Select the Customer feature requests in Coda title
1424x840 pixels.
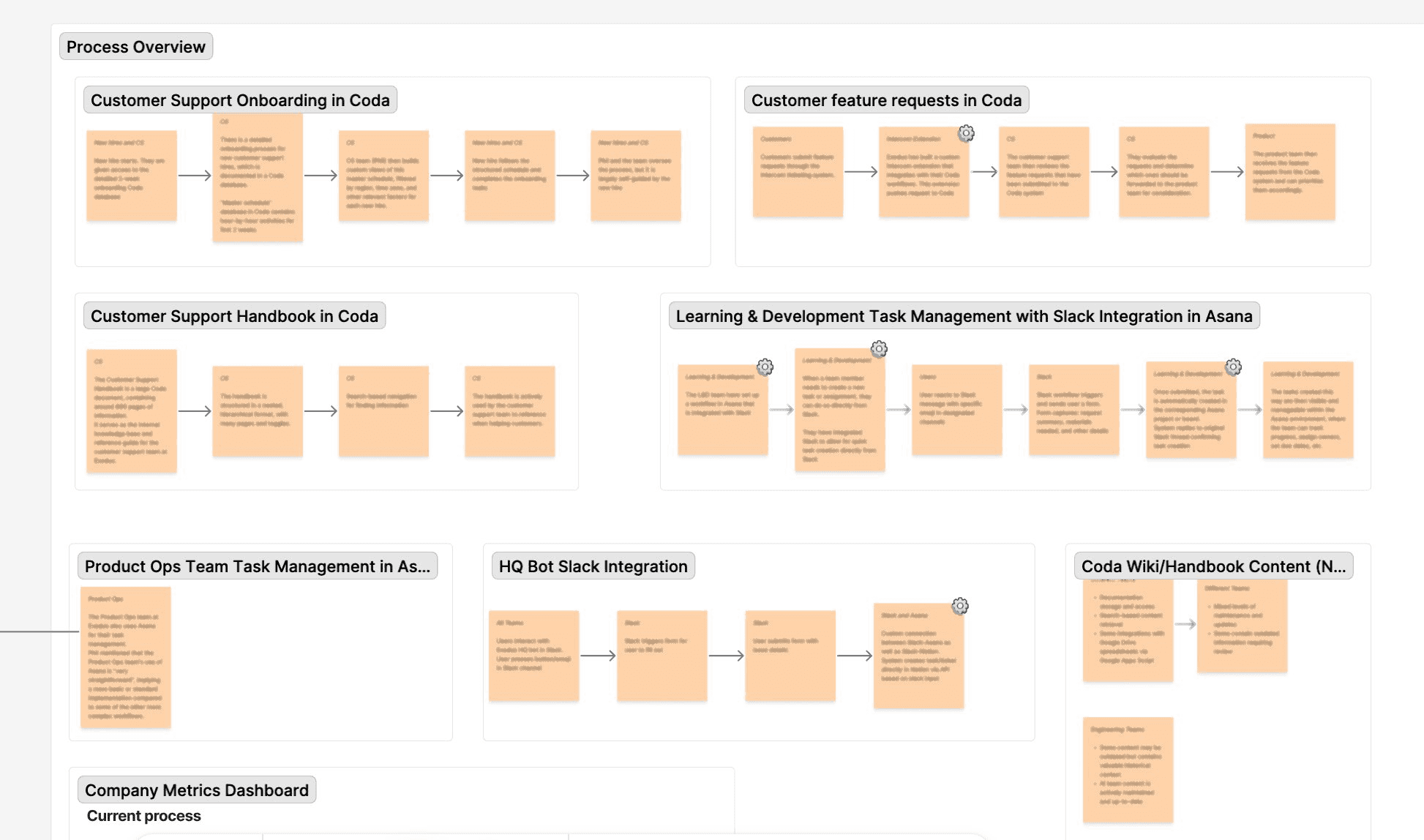(886, 100)
